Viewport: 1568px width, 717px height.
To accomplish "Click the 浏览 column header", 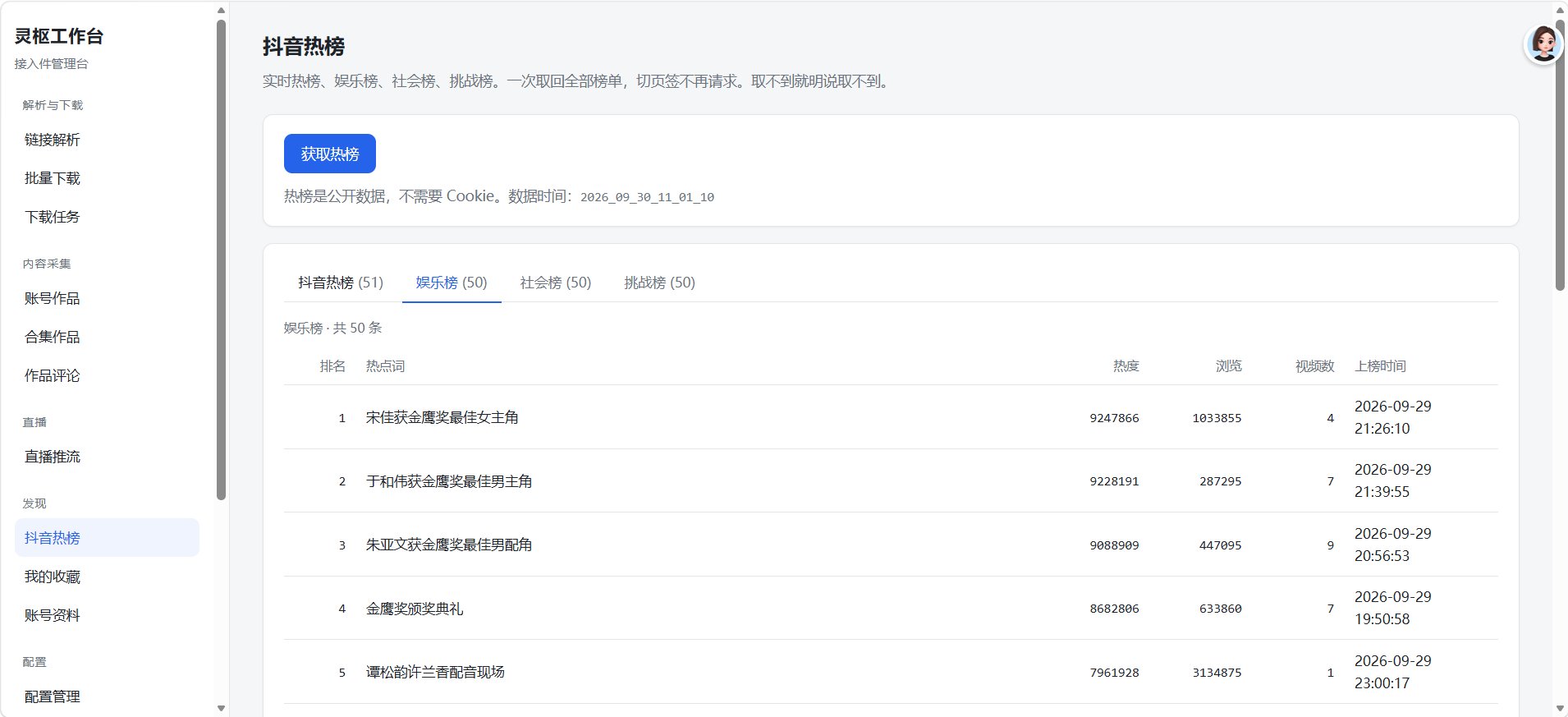I will pyautogui.click(x=1228, y=366).
